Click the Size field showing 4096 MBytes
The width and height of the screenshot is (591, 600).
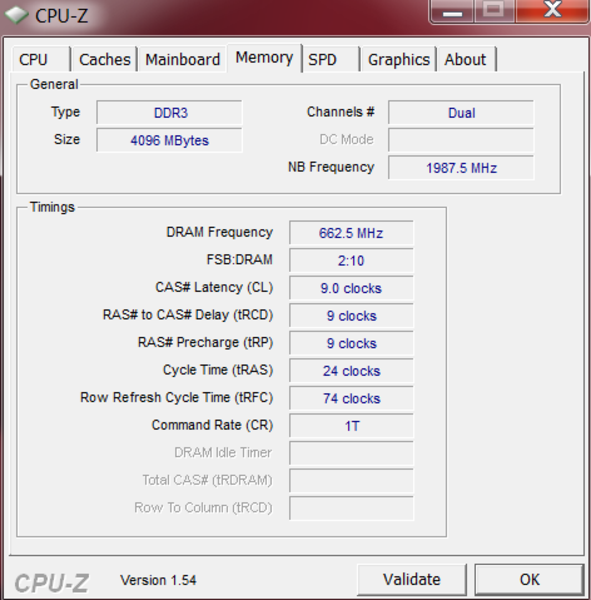[169, 140]
